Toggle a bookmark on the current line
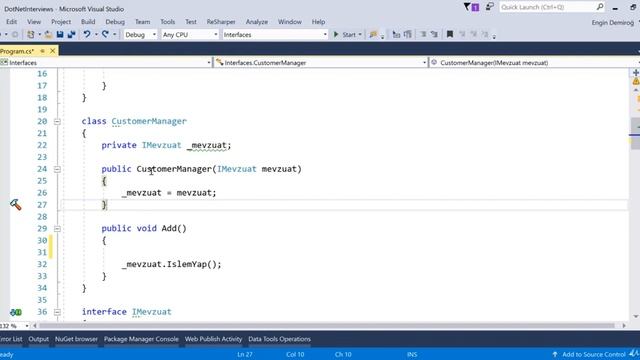This screenshot has width=640, height=360. pos(450,35)
